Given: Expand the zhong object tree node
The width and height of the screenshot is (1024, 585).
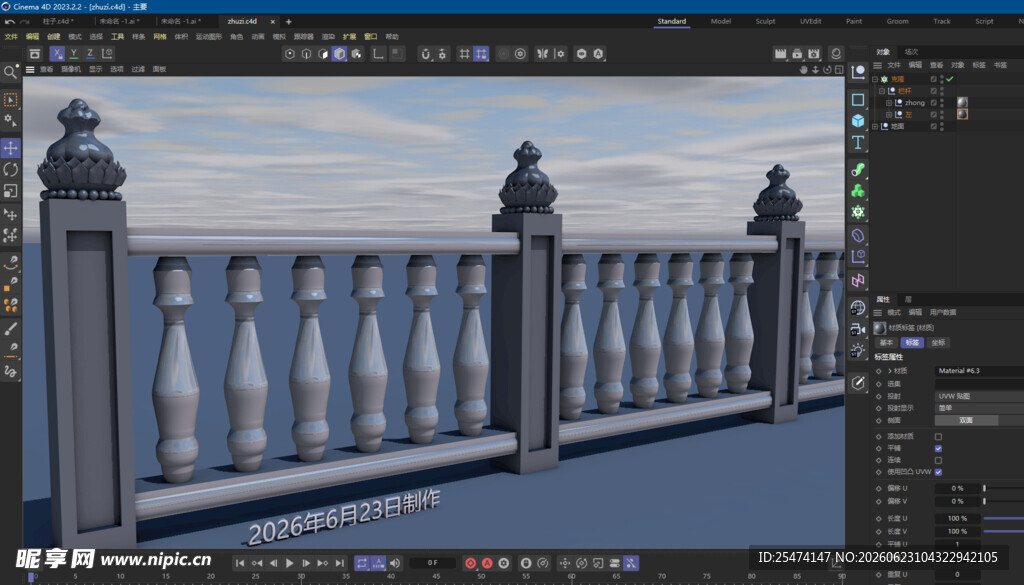Looking at the screenshot, I should click(889, 103).
